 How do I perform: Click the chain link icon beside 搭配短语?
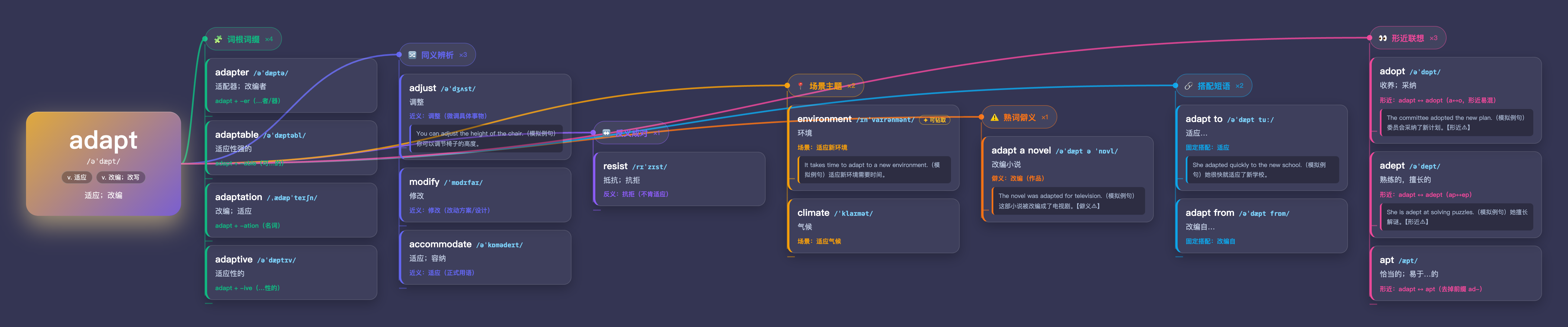(x=1188, y=86)
